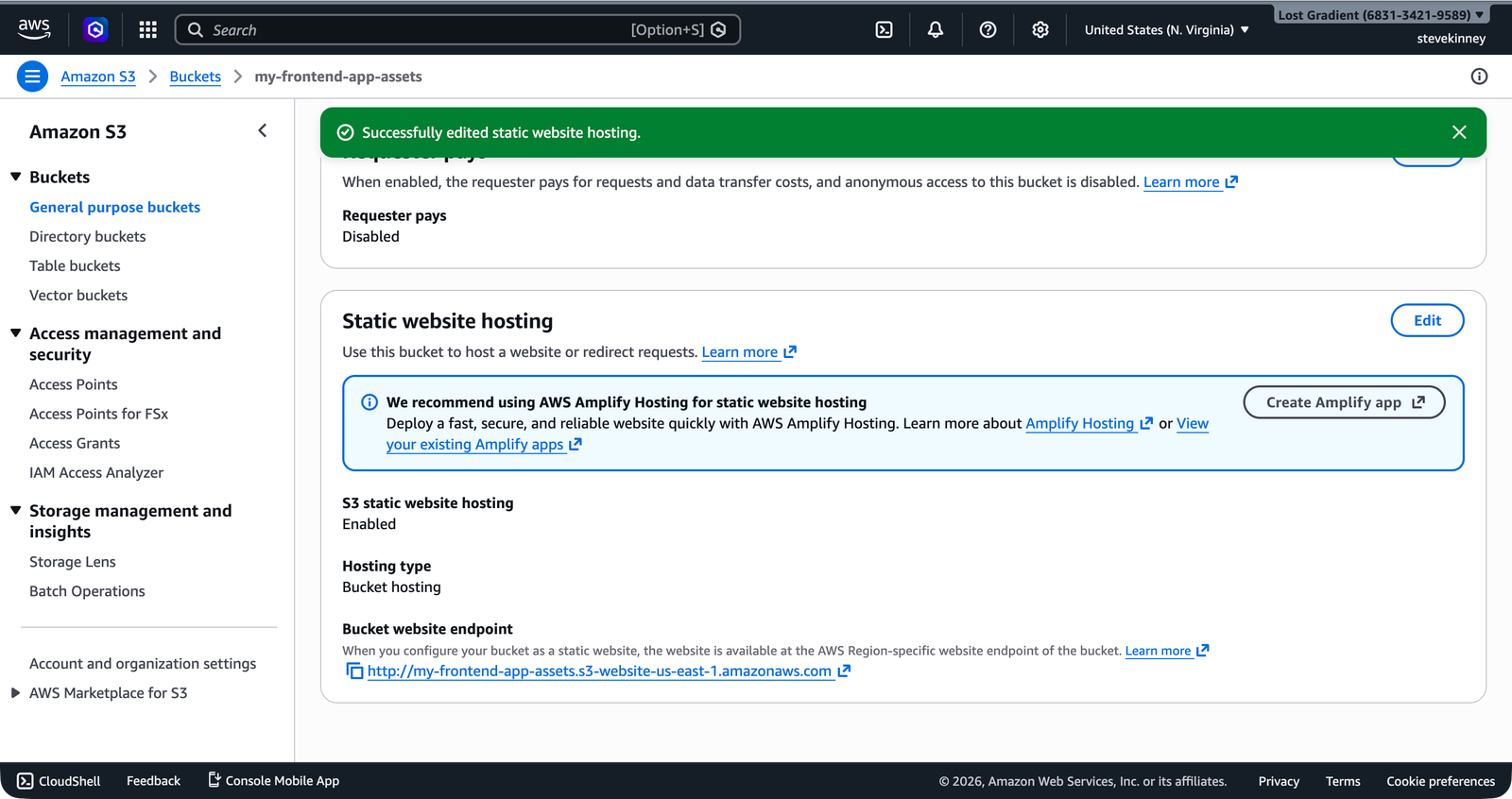This screenshot has height=799, width=1512.
Task: Open Console Mobile App footer link
Action: click(274, 780)
